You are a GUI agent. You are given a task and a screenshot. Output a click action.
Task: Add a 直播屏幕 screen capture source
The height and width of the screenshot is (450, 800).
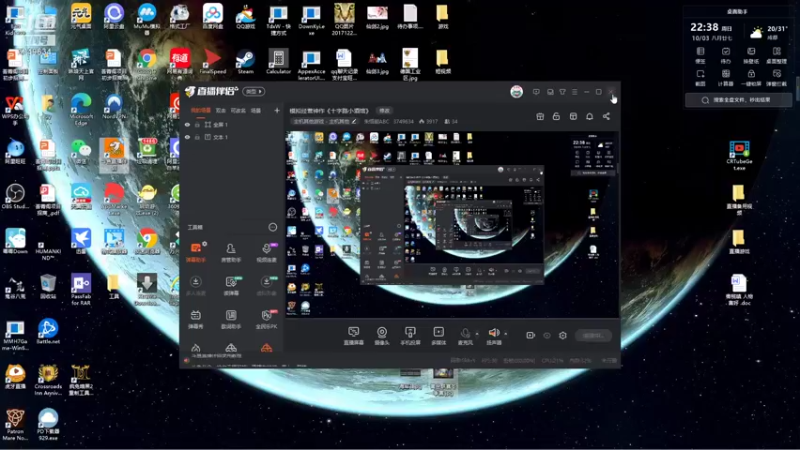click(354, 336)
